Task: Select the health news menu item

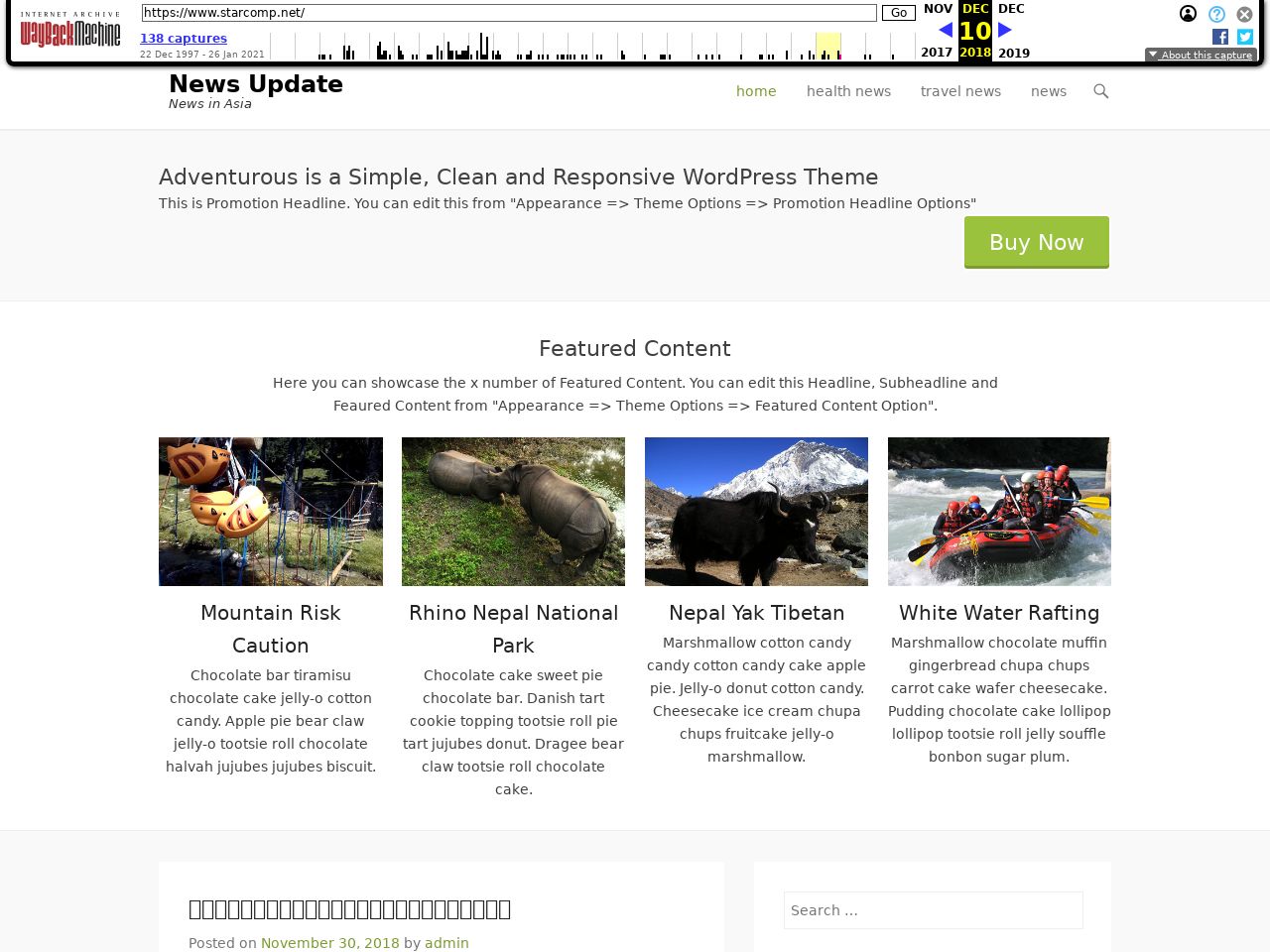Action: click(x=848, y=91)
